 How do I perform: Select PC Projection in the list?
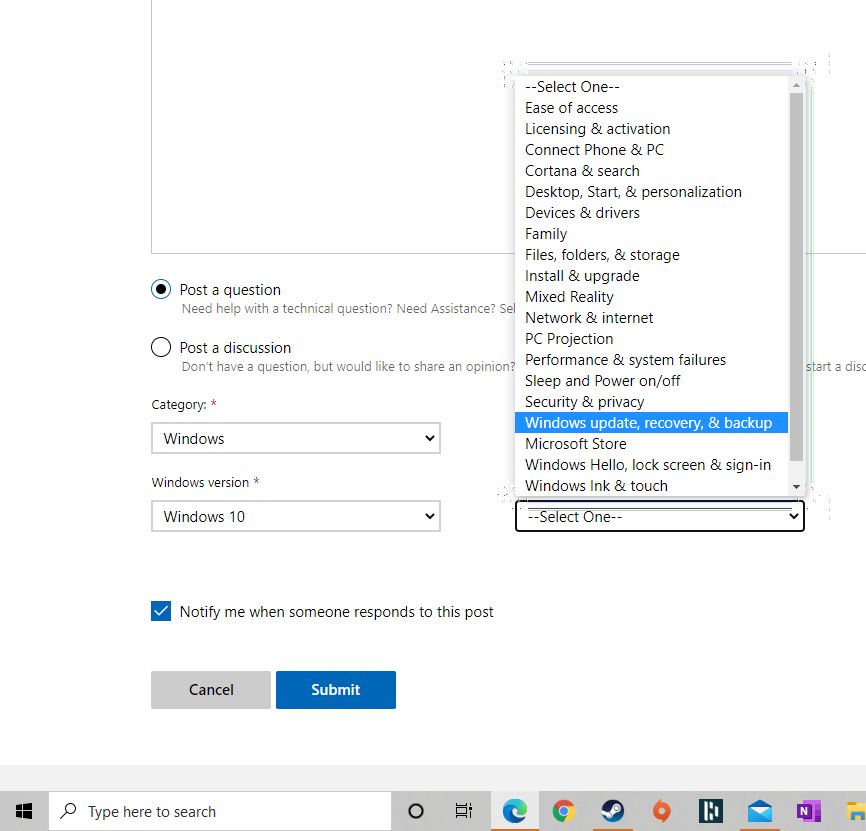pos(651,338)
